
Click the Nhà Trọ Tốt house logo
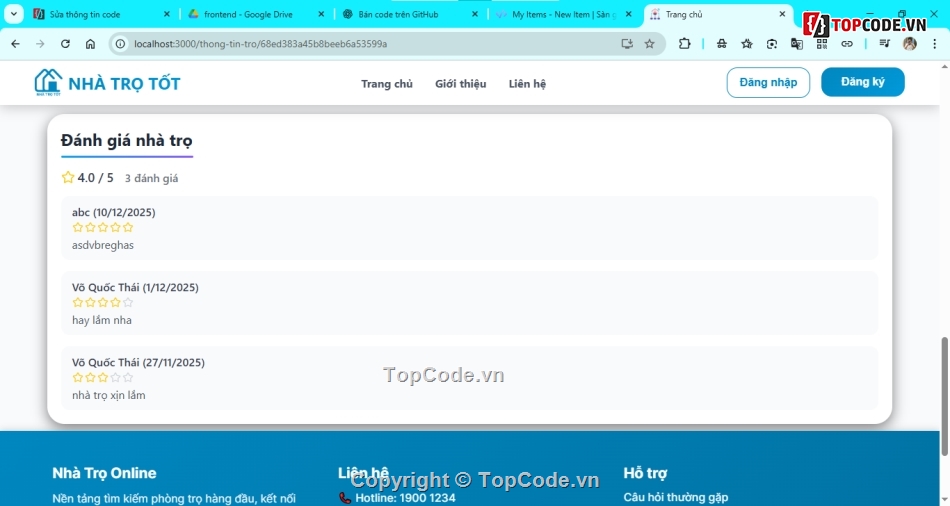point(48,82)
